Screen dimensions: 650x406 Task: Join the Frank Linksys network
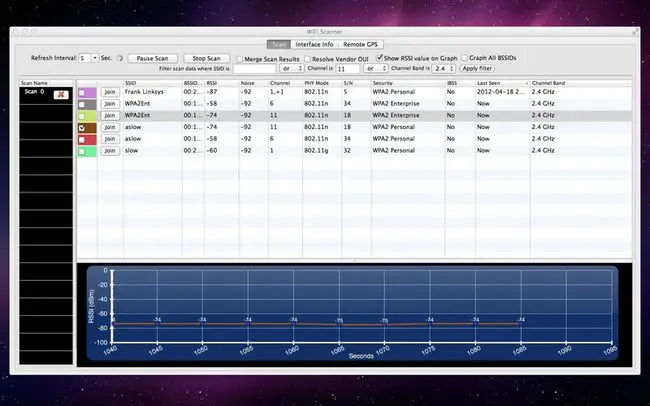pos(110,92)
